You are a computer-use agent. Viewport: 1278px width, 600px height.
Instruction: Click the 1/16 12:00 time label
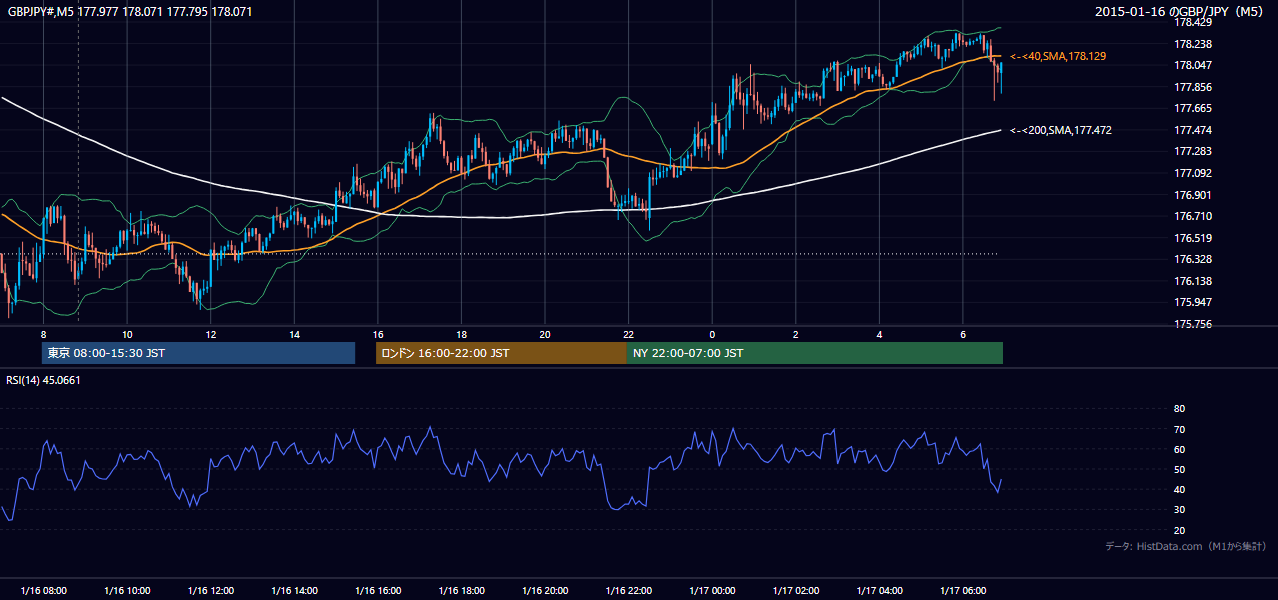coord(210,590)
